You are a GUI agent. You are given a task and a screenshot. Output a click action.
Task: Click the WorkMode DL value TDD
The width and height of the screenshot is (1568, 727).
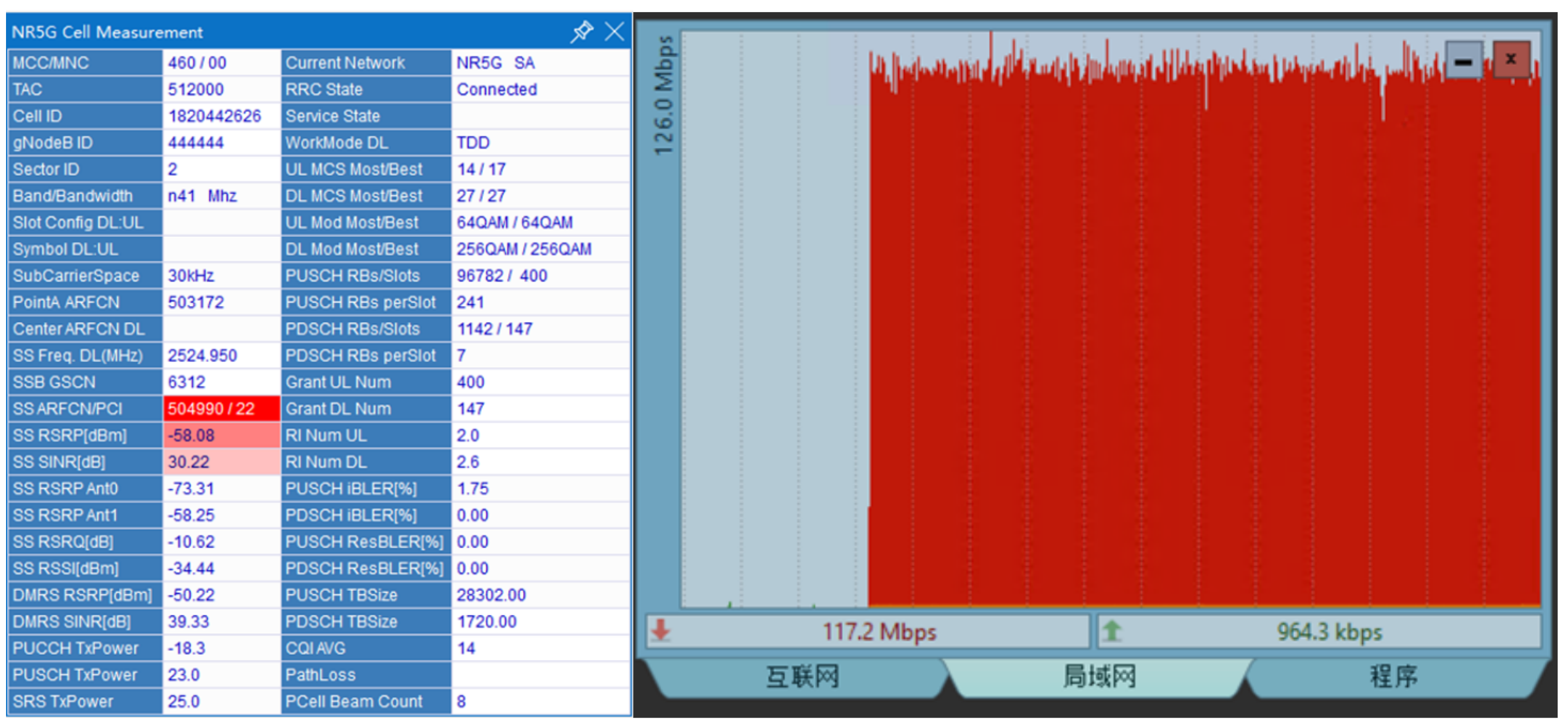pos(473,142)
